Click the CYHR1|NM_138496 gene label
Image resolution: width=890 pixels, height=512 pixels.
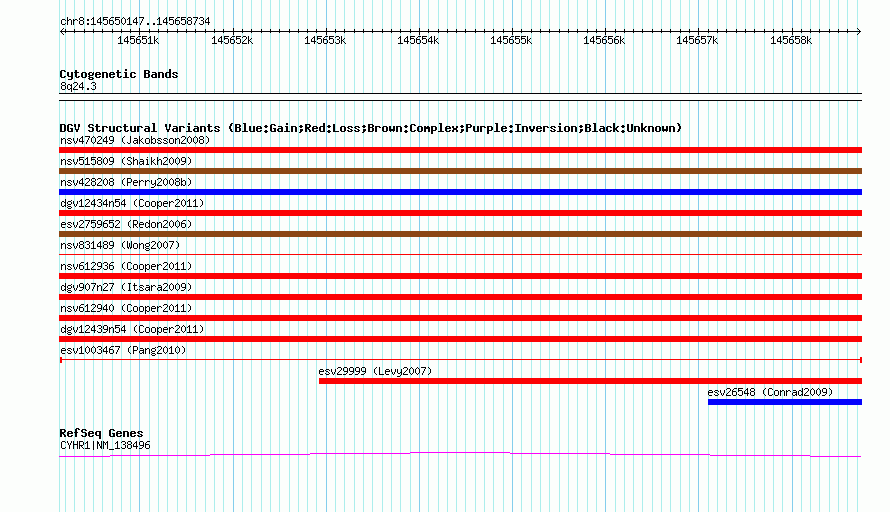(106, 446)
